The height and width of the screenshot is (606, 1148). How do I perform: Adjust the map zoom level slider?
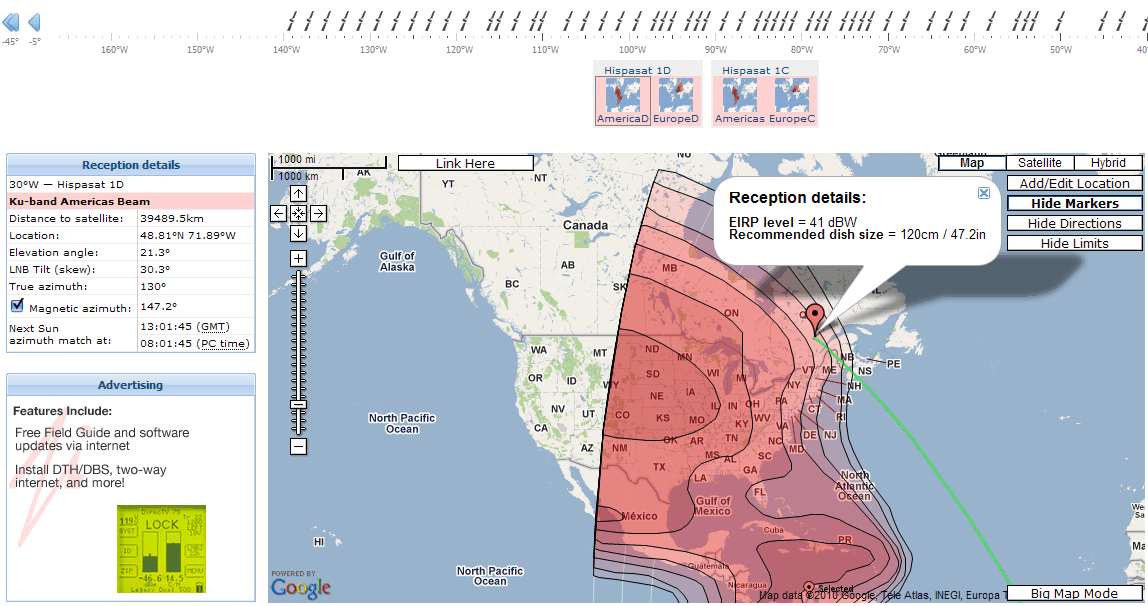click(298, 404)
